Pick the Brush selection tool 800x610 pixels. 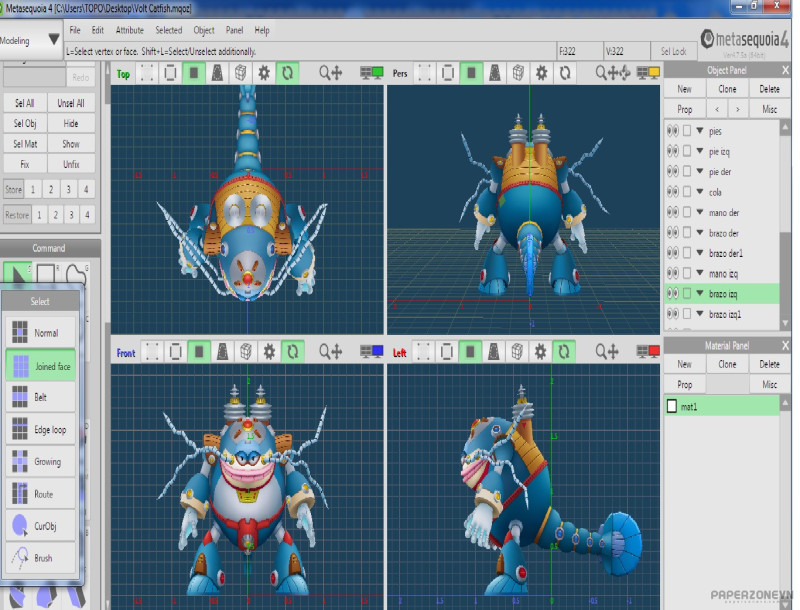click(42, 558)
